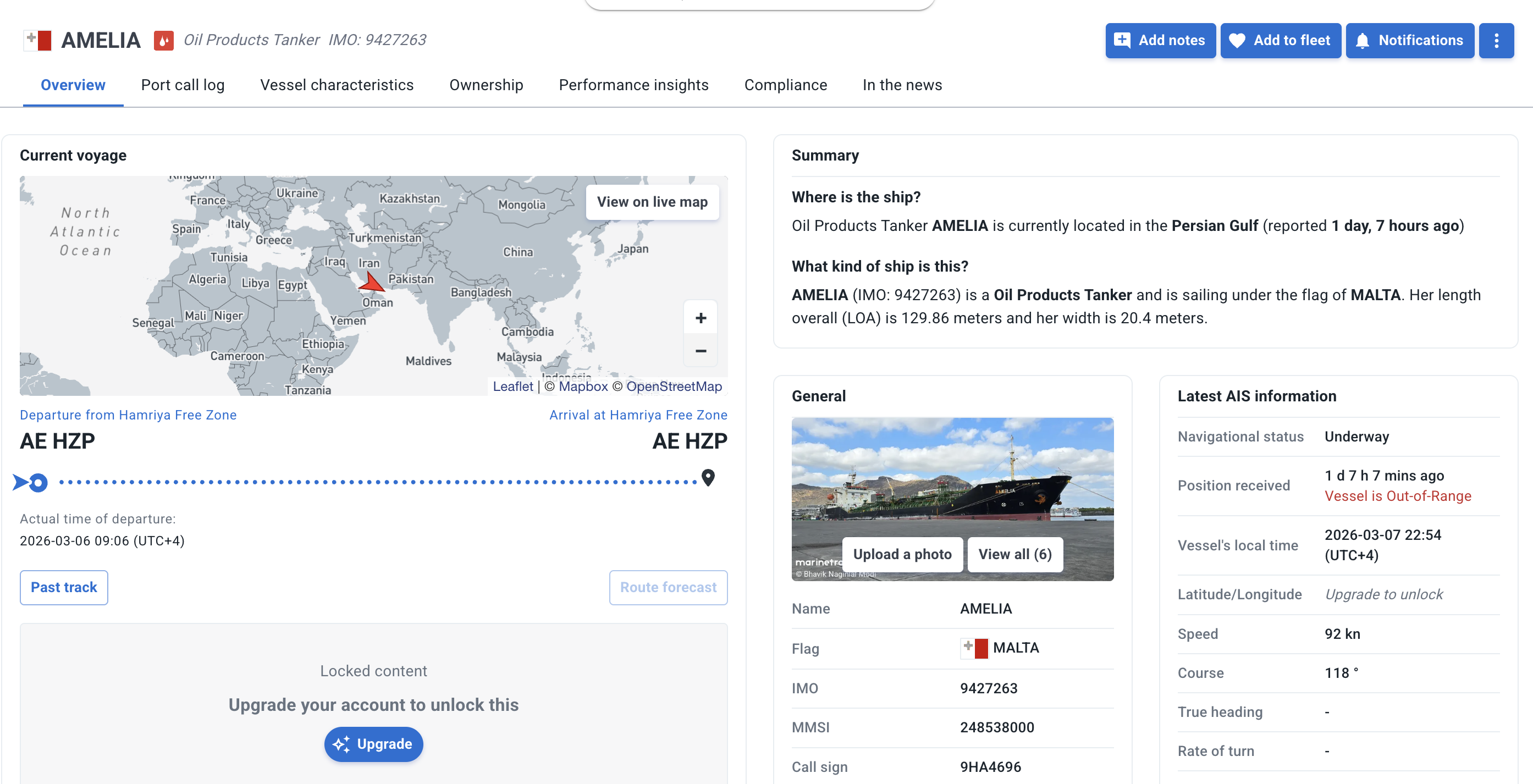The height and width of the screenshot is (784, 1533).
Task: Zoom out on the voyage map
Action: 701,351
